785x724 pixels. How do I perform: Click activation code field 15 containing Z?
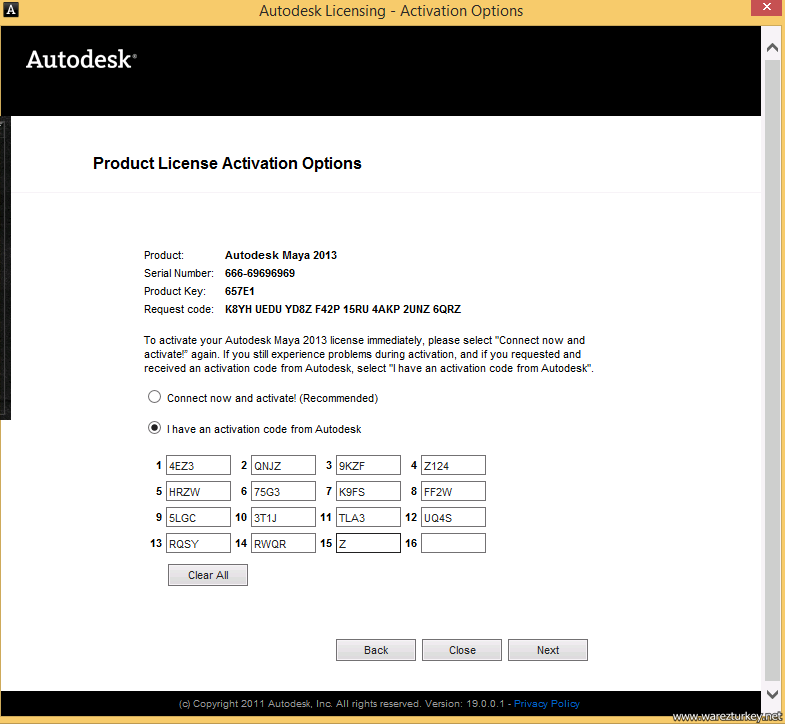pos(368,543)
